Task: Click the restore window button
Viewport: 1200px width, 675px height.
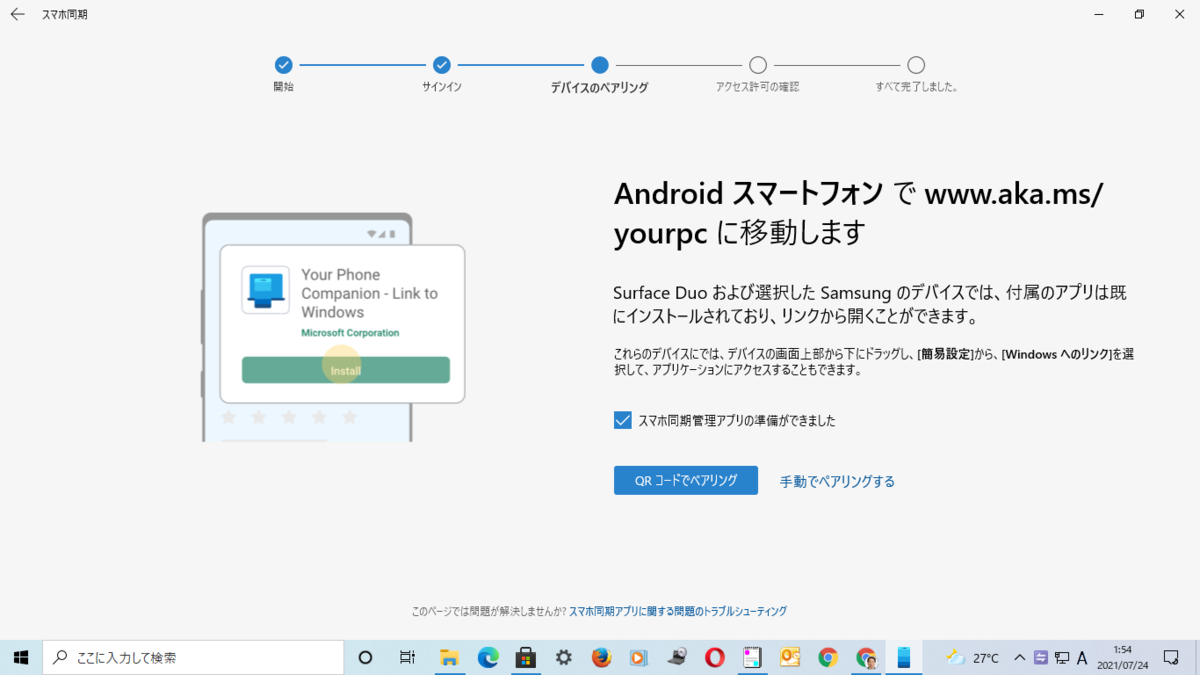Action: pyautogui.click(x=1139, y=14)
